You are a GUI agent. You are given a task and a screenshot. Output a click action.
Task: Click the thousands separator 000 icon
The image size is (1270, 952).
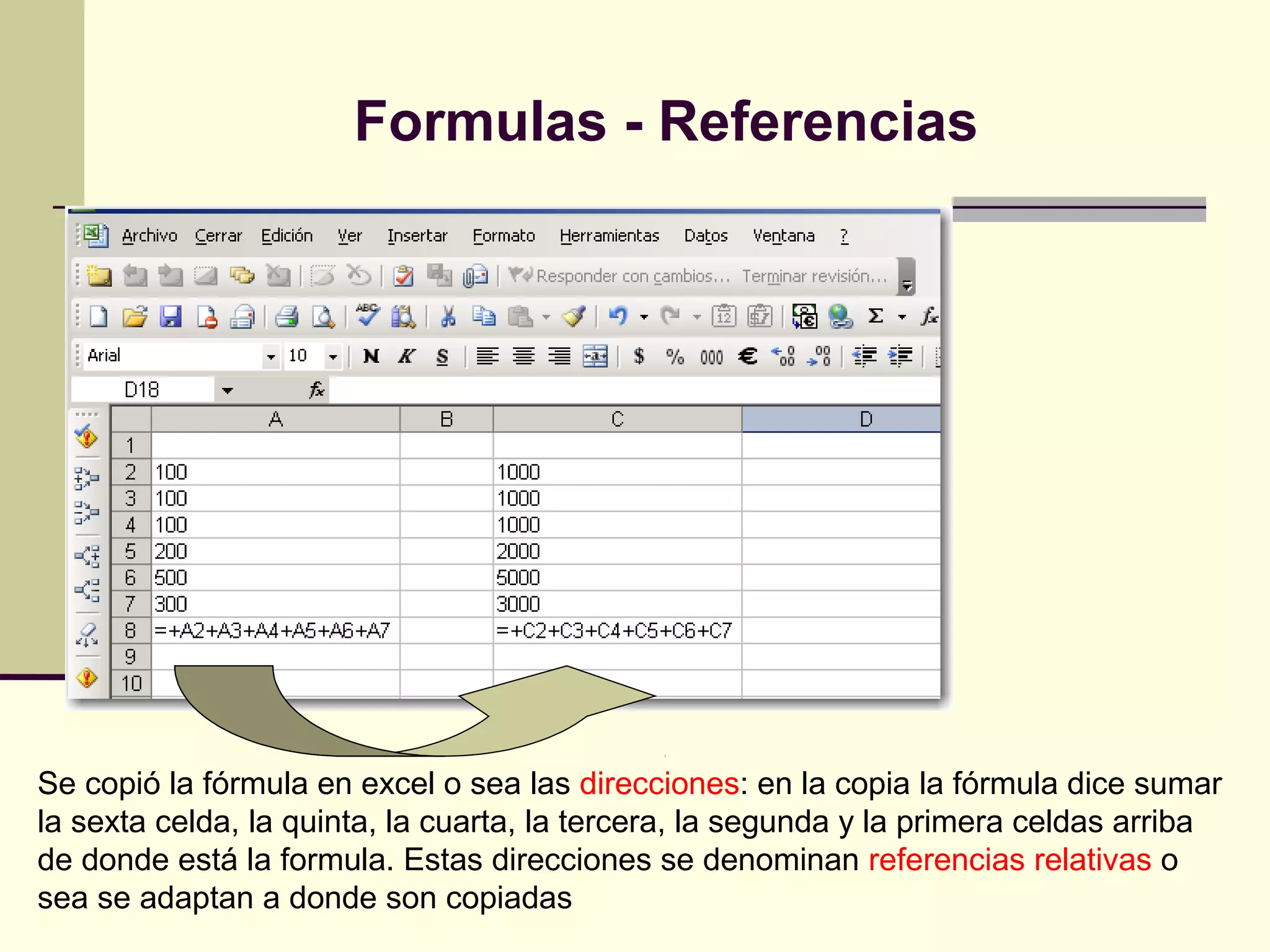[x=711, y=357]
